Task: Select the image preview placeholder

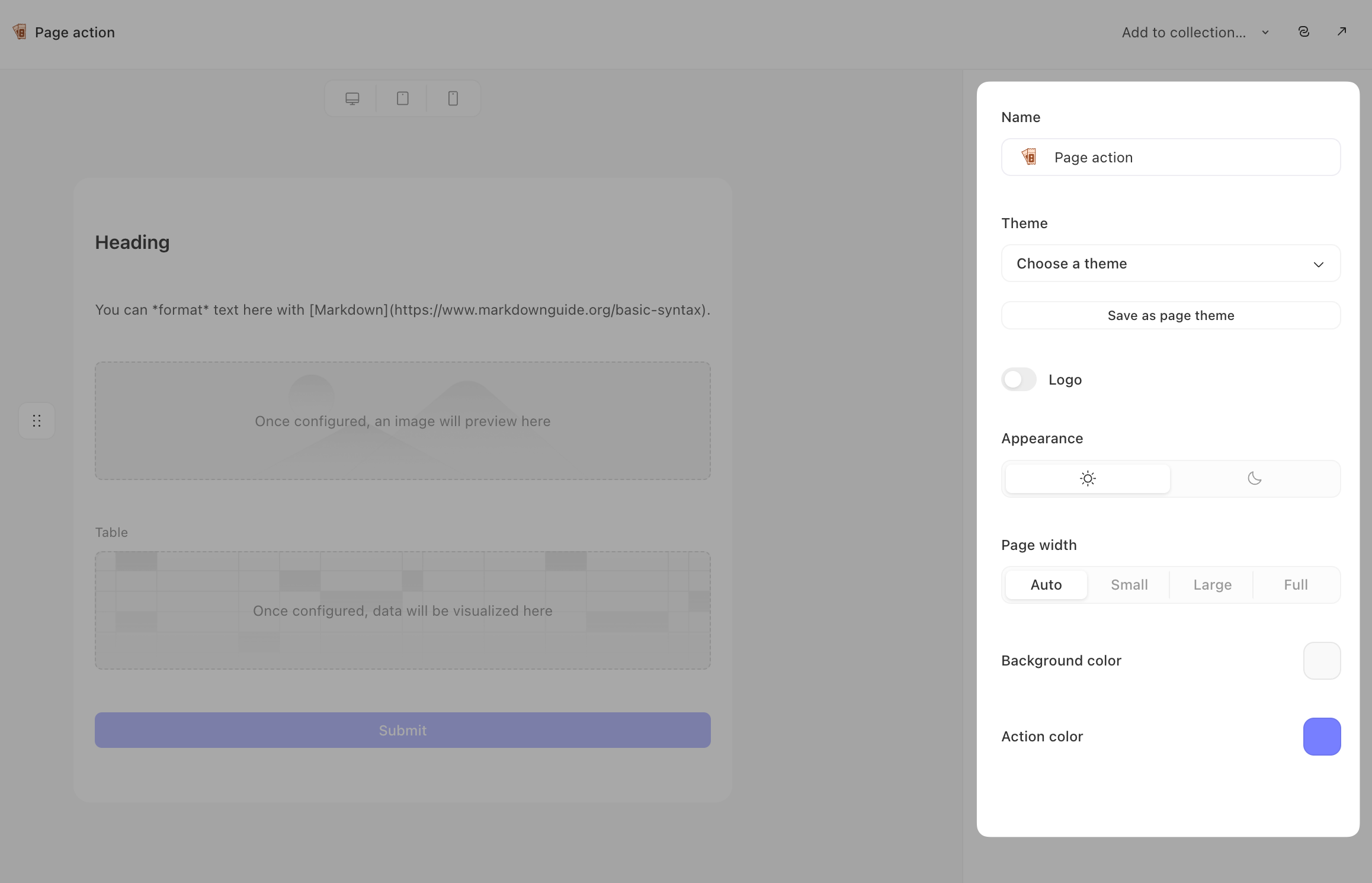Action: 403,421
